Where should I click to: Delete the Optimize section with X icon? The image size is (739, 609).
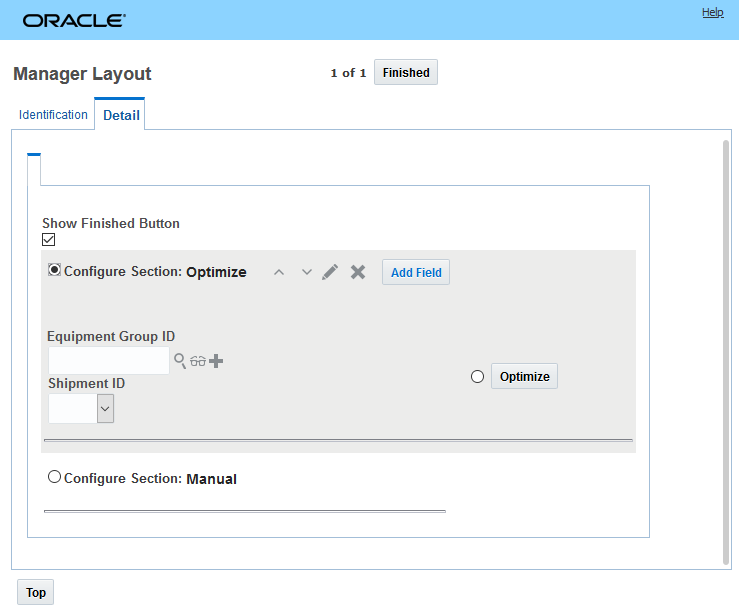(358, 272)
